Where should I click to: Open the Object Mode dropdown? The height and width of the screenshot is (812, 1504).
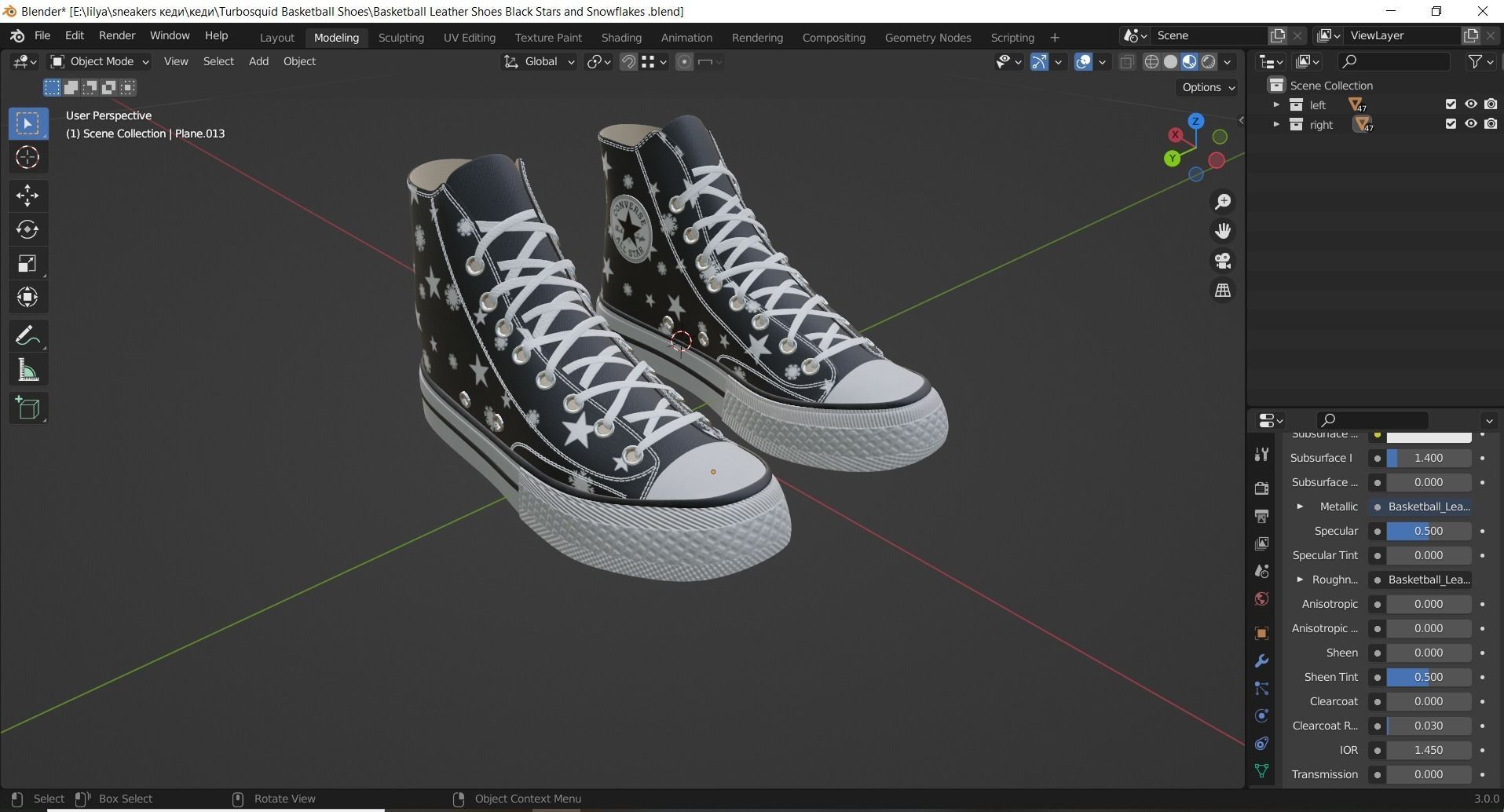(99, 61)
